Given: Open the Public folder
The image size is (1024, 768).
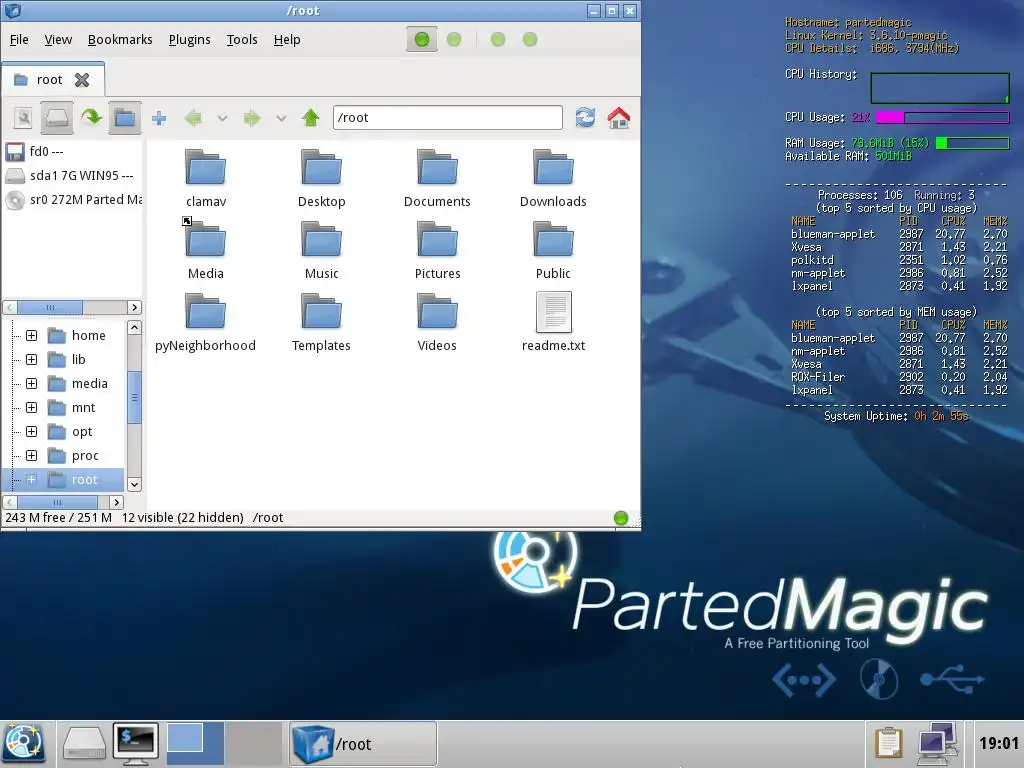Looking at the screenshot, I should coord(553,250).
